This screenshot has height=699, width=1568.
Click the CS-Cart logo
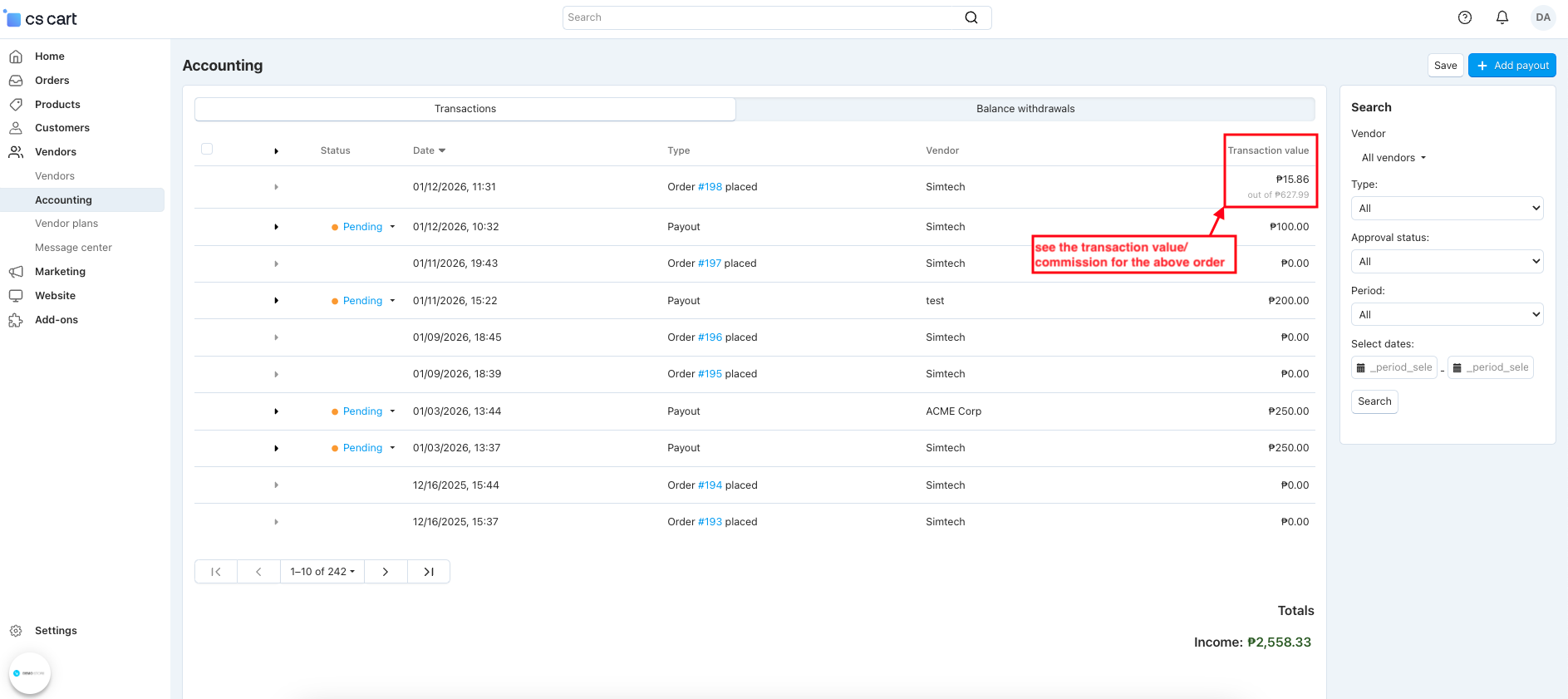(x=42, y=18)
